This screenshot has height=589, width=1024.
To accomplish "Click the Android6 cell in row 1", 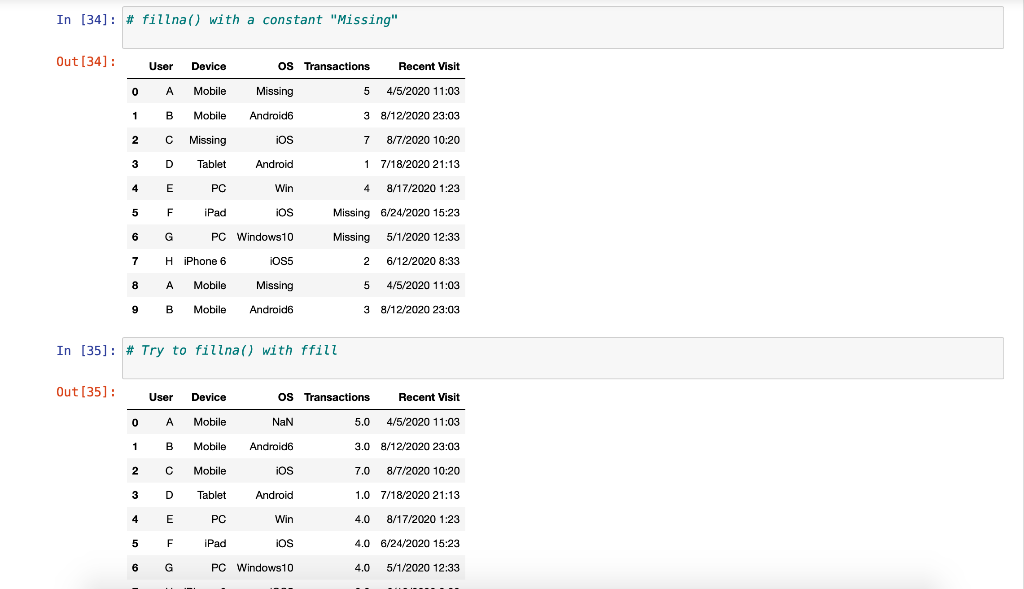I will (x=271, y=115).
